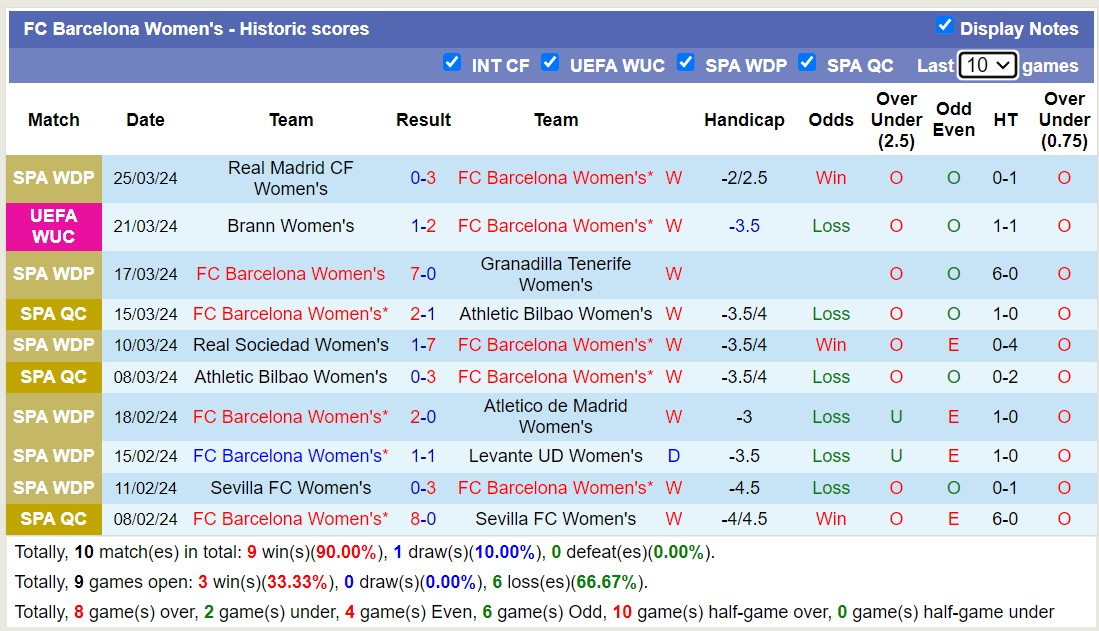
Task: Open Levante UD Women's team page
Action: point(556,456)
